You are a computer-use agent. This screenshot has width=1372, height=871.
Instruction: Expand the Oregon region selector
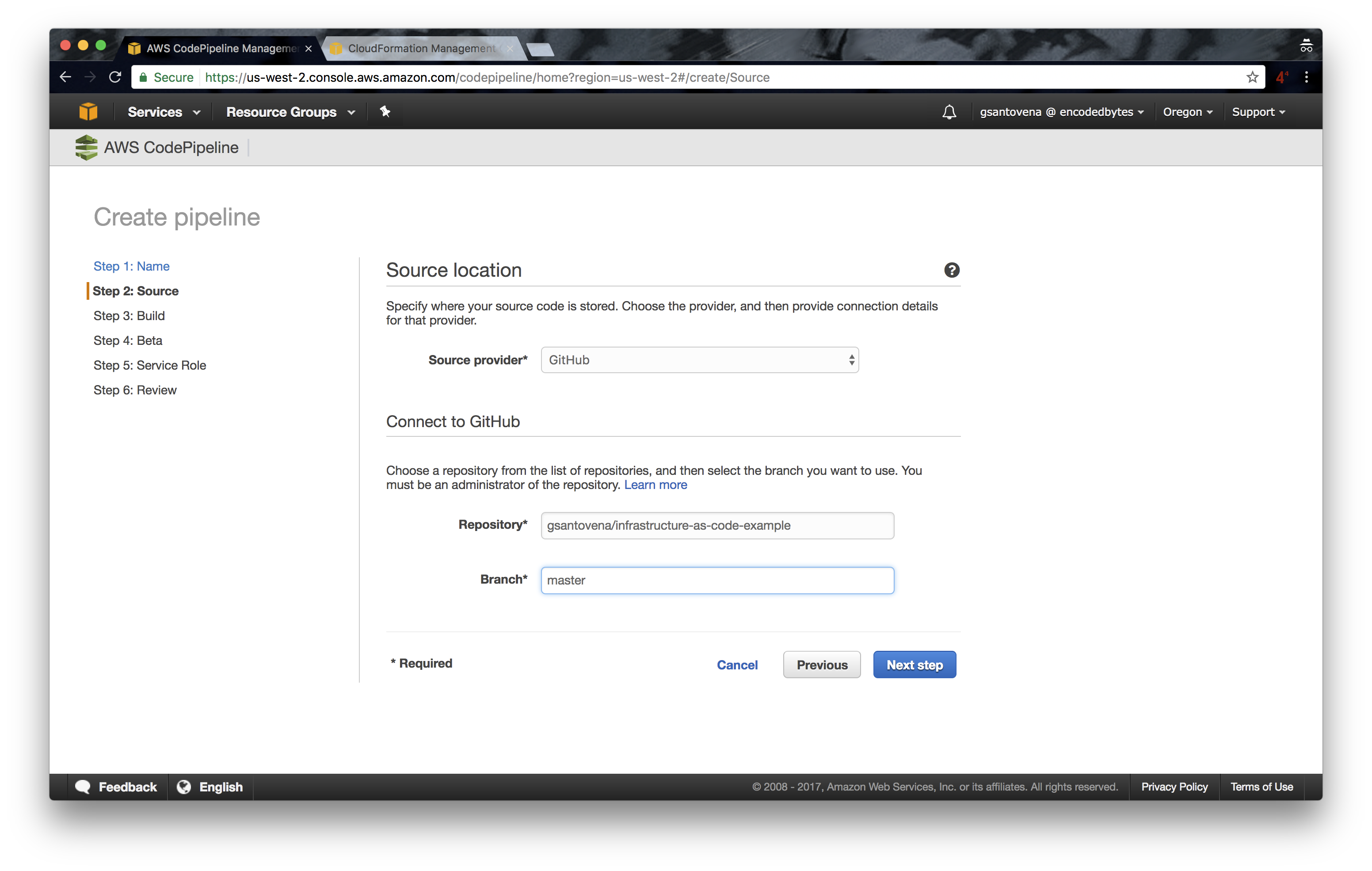pyautogui.click(x=1187, y=112)
